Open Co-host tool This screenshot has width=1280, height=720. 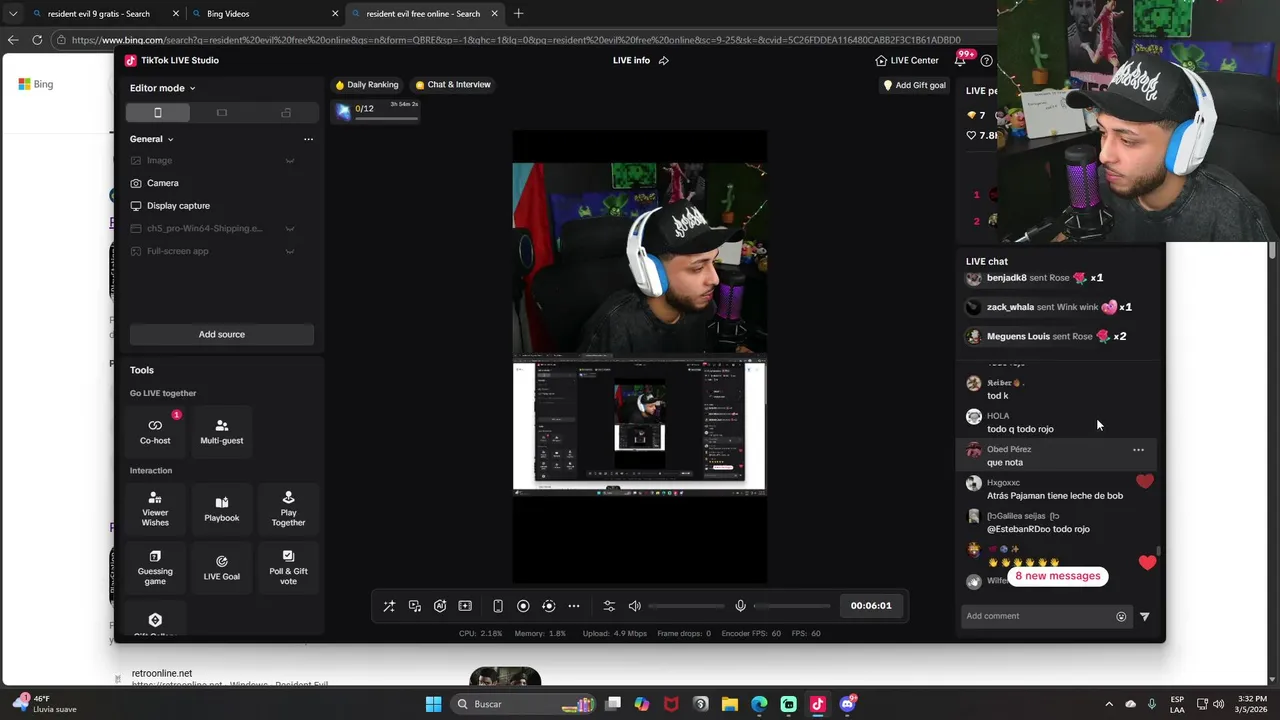tap(155, 431)
